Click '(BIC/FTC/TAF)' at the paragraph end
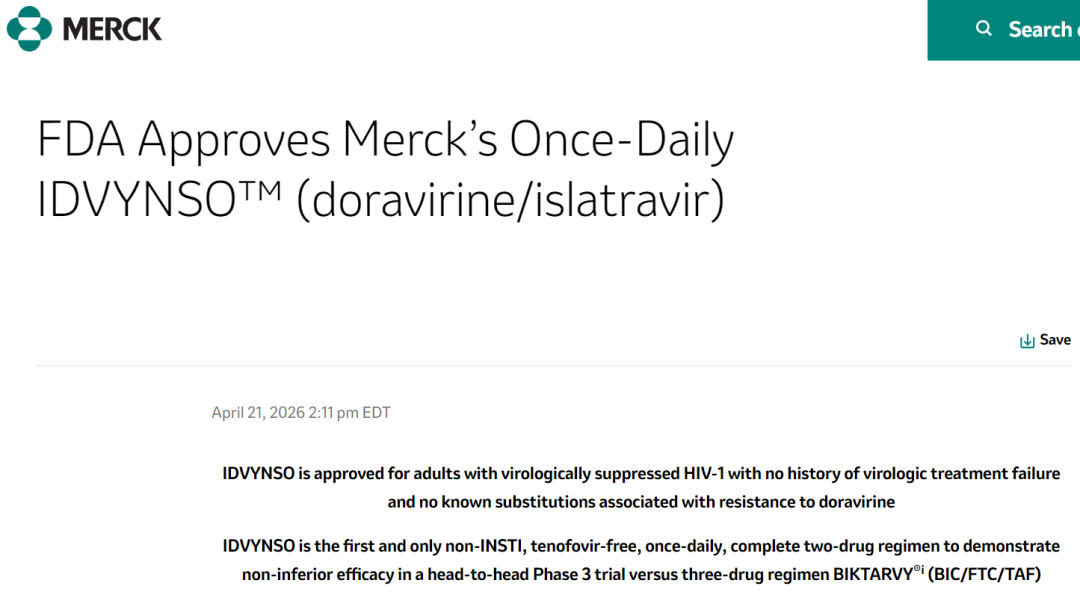 click(x=984, y=574)
